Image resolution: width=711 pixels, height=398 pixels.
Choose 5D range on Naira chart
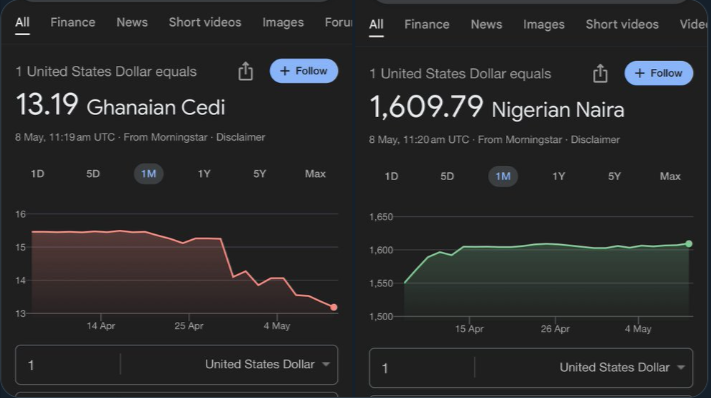click(447, 176)
